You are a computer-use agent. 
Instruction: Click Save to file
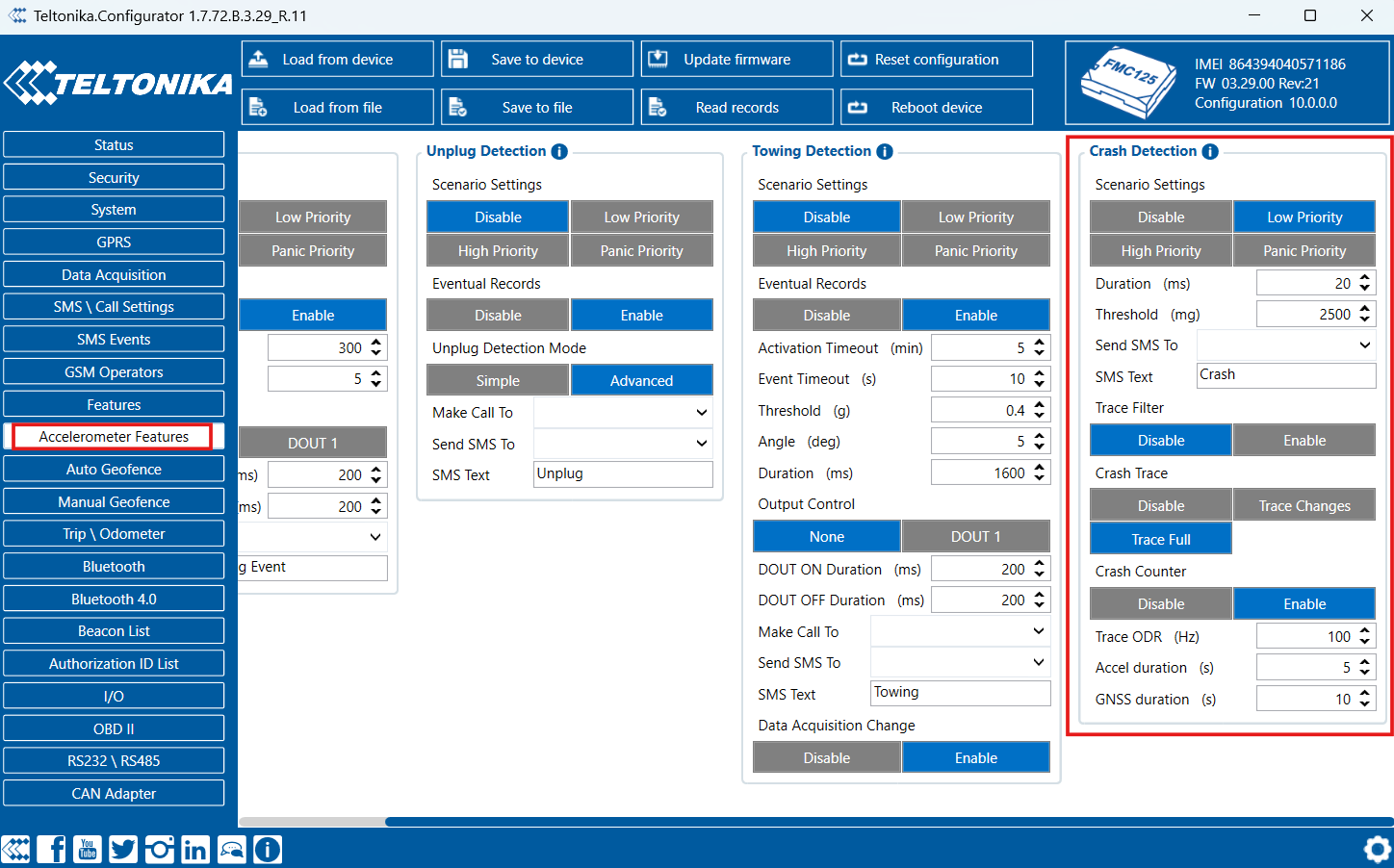click(x=537, y=107)
